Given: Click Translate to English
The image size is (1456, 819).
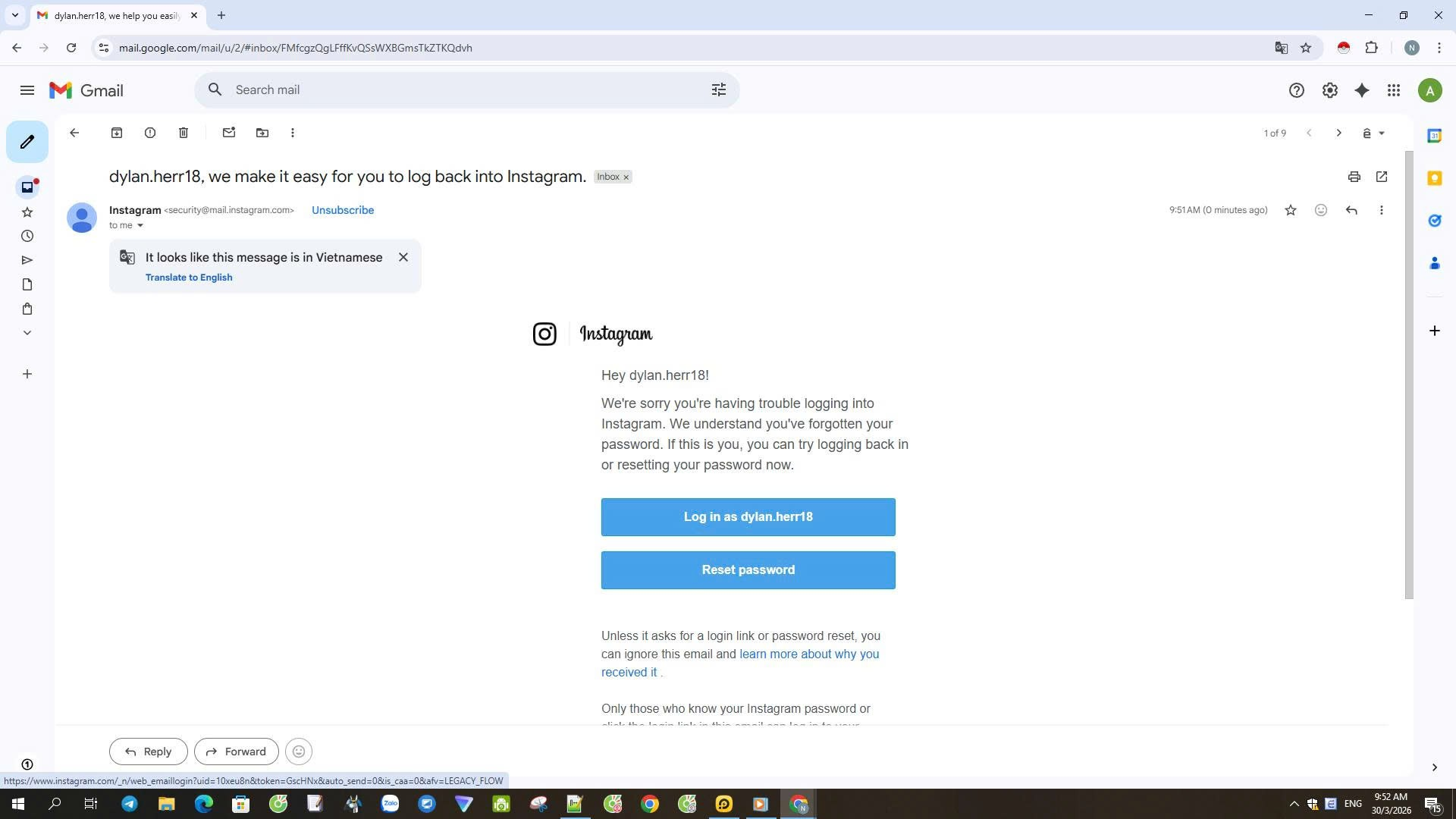Looking at the screenshot, I should 189,278.
